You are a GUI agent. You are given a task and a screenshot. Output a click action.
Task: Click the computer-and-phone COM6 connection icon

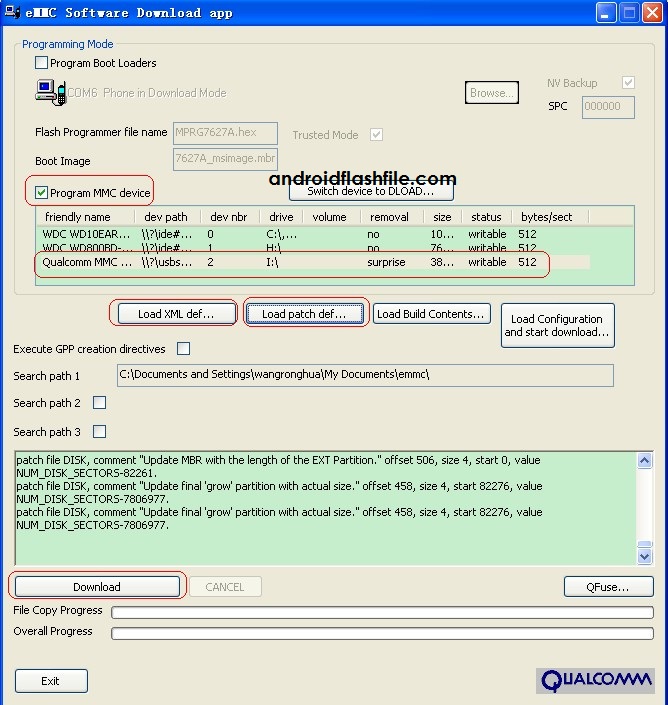click(x=50, y=93)
